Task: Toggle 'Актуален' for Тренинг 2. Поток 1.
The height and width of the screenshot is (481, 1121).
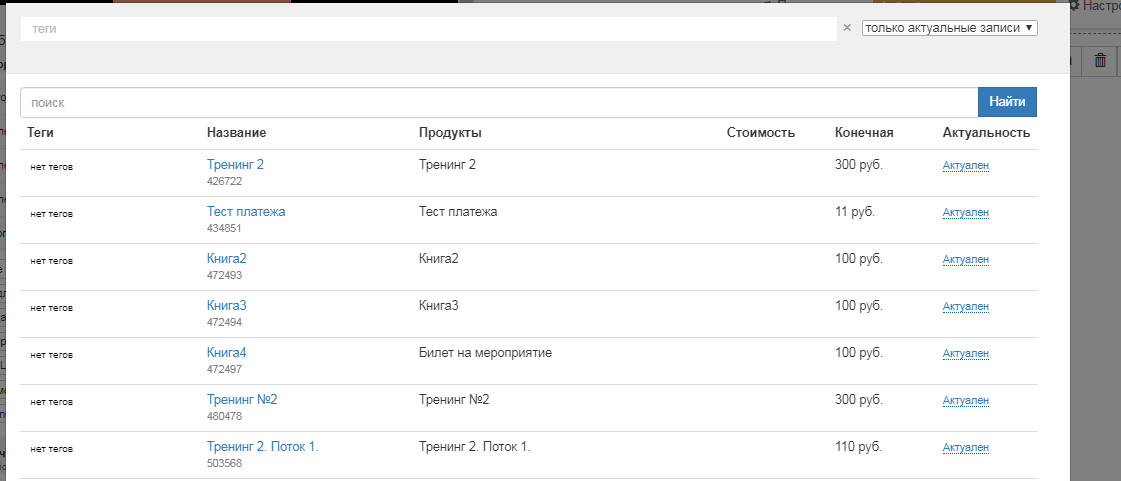Action: pos(965,448)
